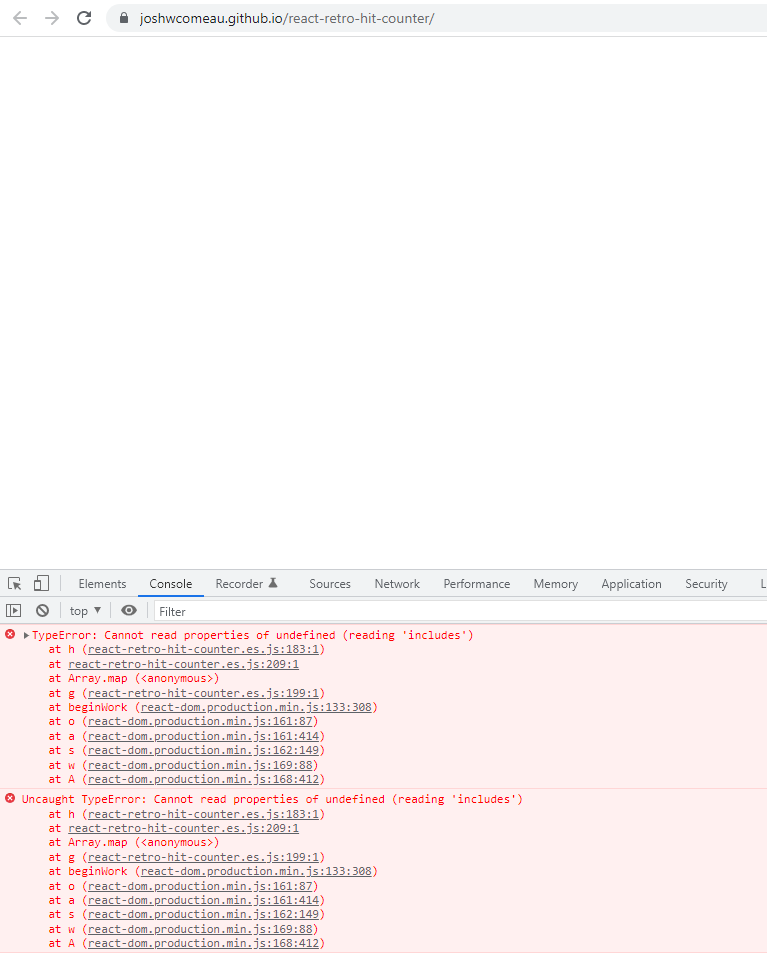Click the live expression eye icon
The image size is (767, 955).
(129, 610)
